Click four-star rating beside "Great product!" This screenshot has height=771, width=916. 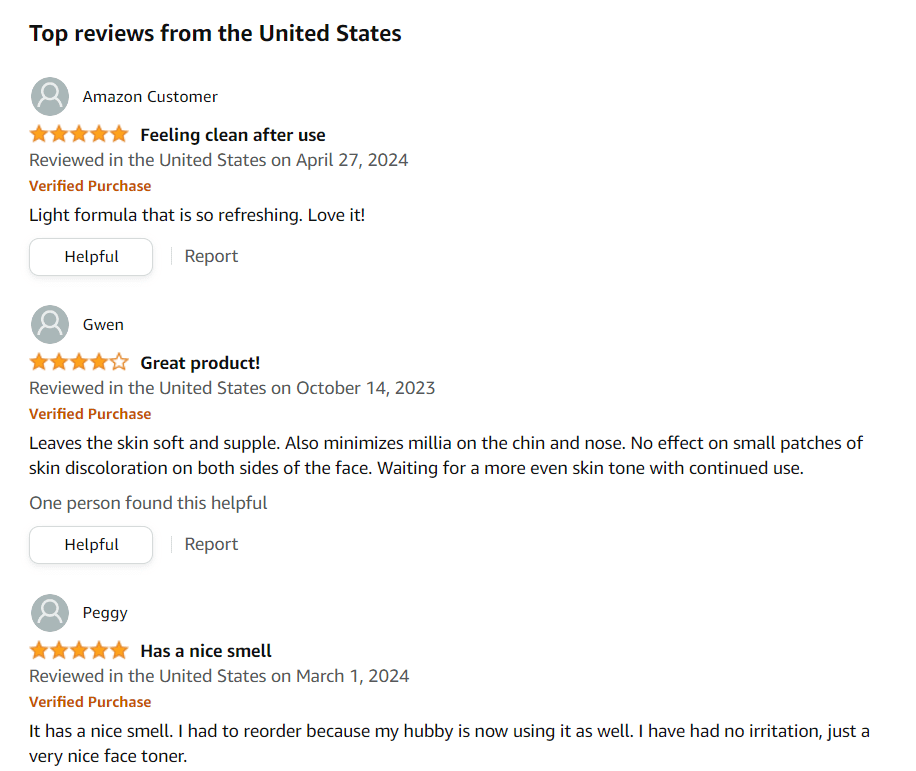79,362
